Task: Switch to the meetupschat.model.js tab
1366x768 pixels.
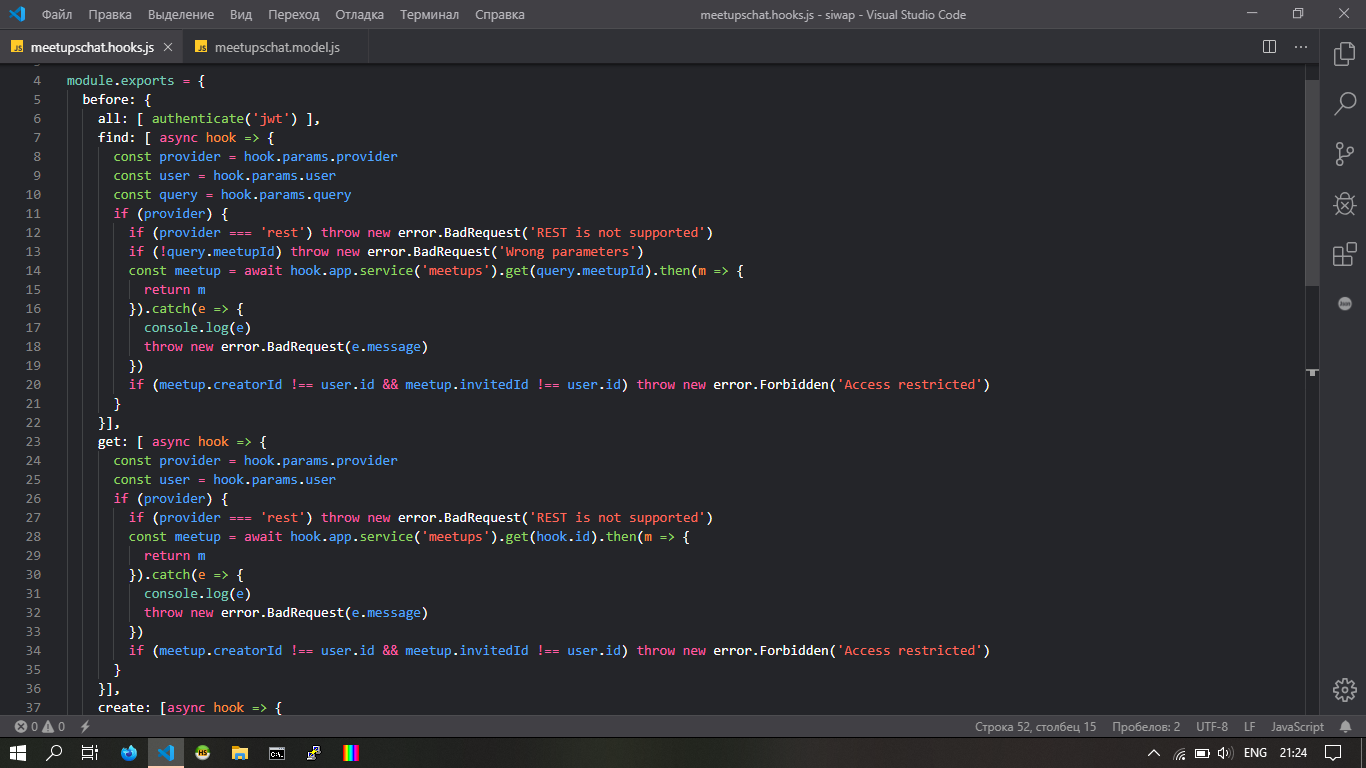Action: pos(277,47)
